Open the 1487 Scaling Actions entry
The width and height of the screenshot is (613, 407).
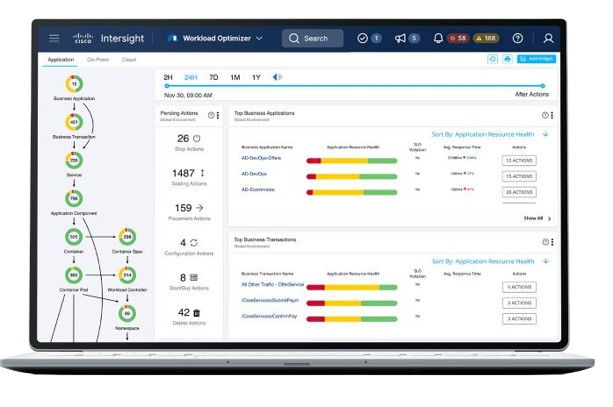tap(189, 177)
